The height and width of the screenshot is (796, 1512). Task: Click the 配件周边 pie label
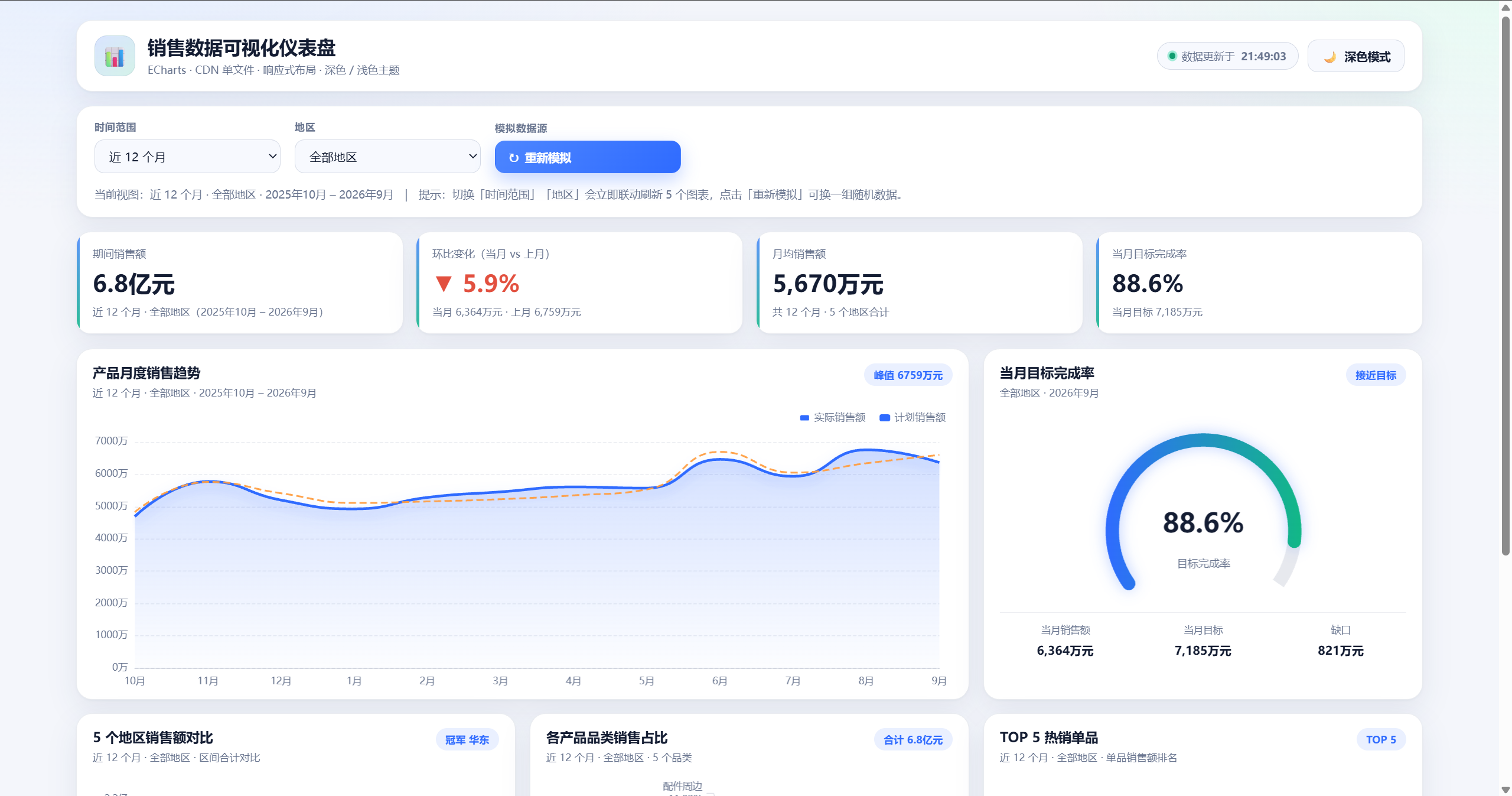pyautogui.click(x=682, y=786)
